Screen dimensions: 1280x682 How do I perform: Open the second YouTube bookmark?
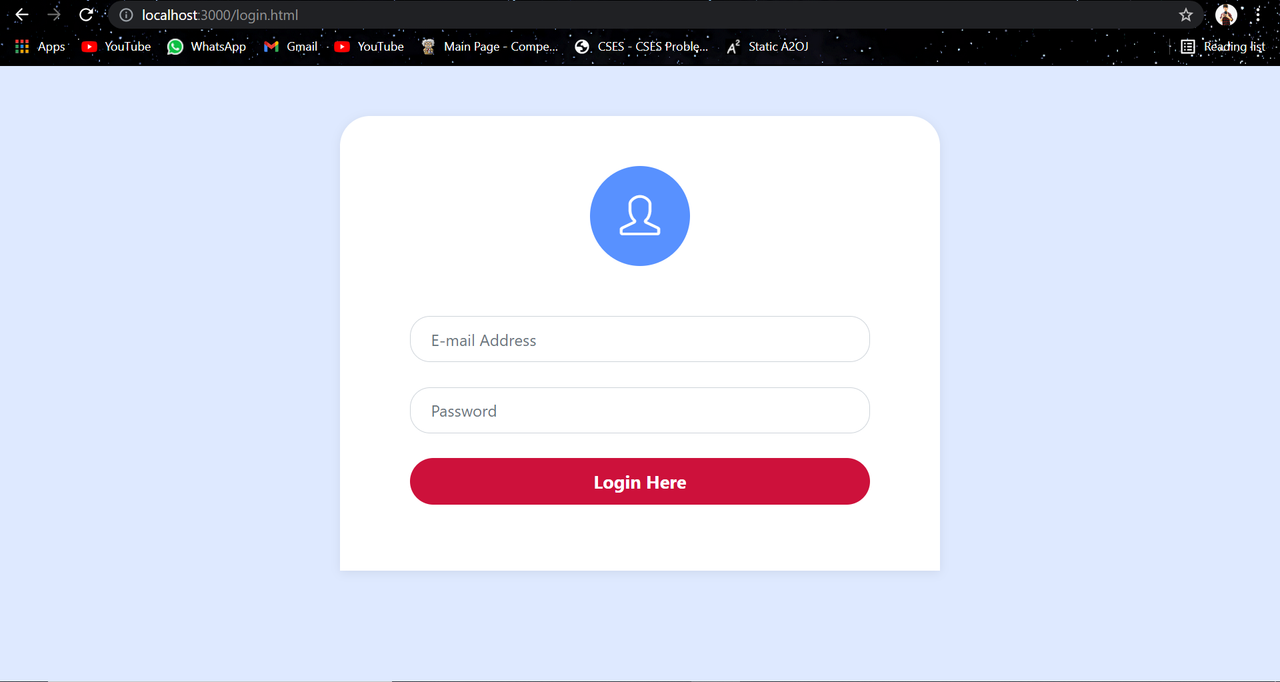(369, 46)
